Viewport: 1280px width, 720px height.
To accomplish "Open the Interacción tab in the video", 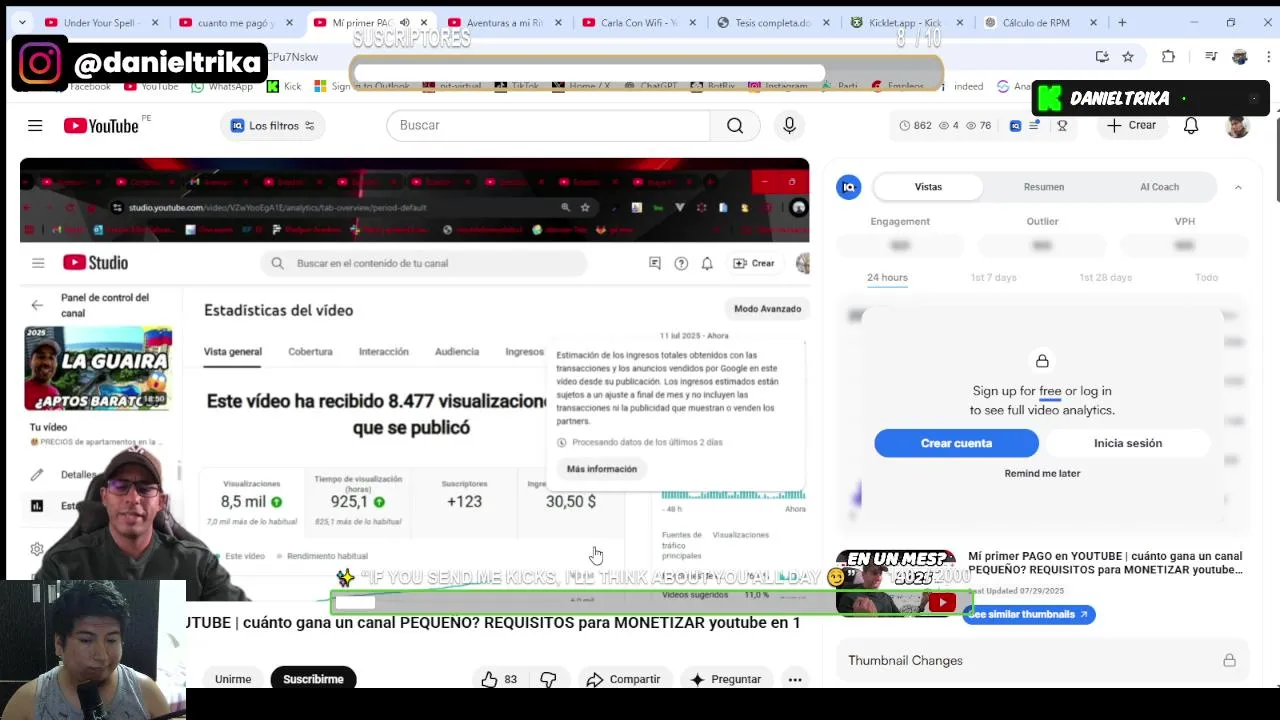I will 384,352.
